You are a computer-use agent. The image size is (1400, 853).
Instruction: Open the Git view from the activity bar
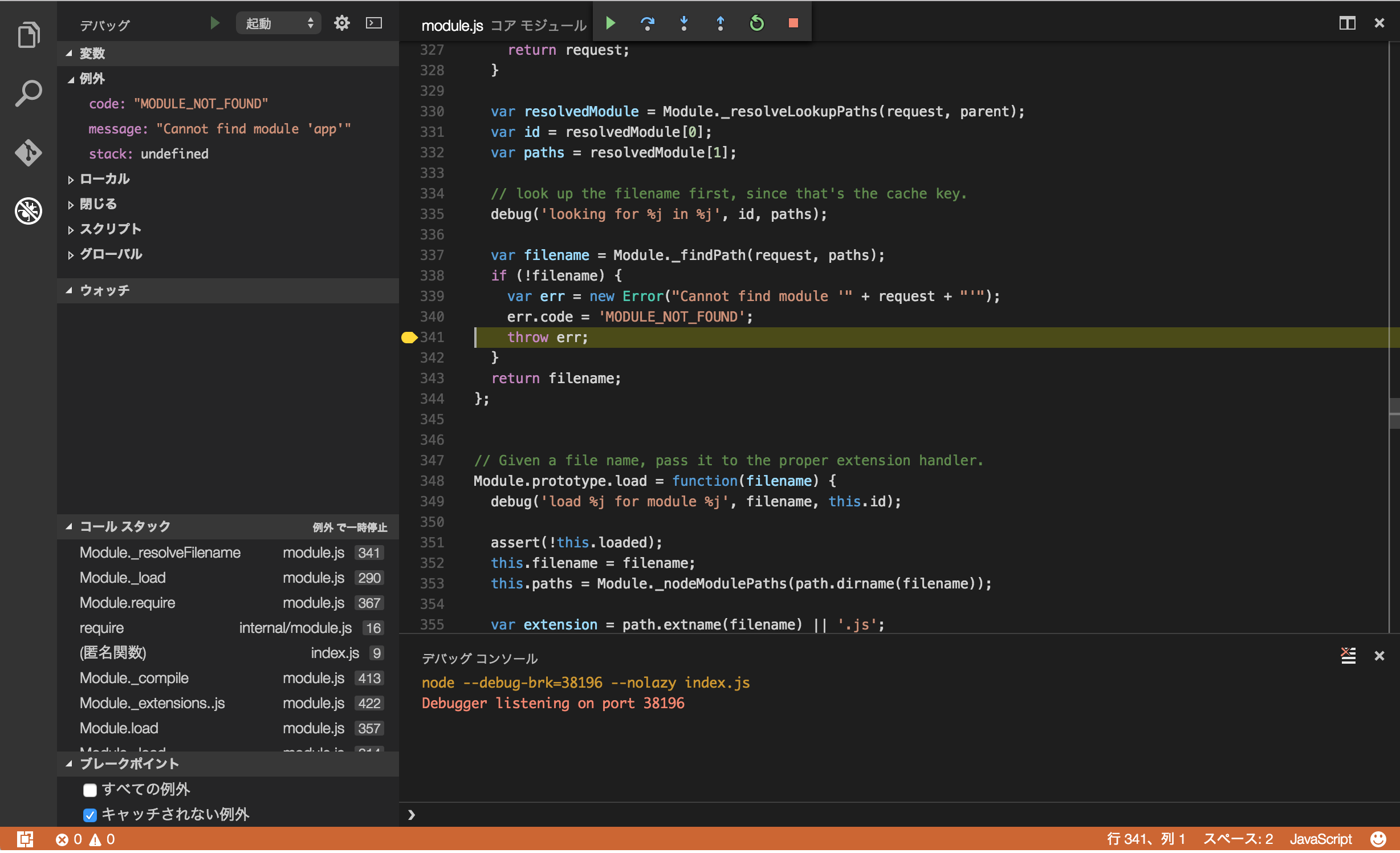click(28, 152)
